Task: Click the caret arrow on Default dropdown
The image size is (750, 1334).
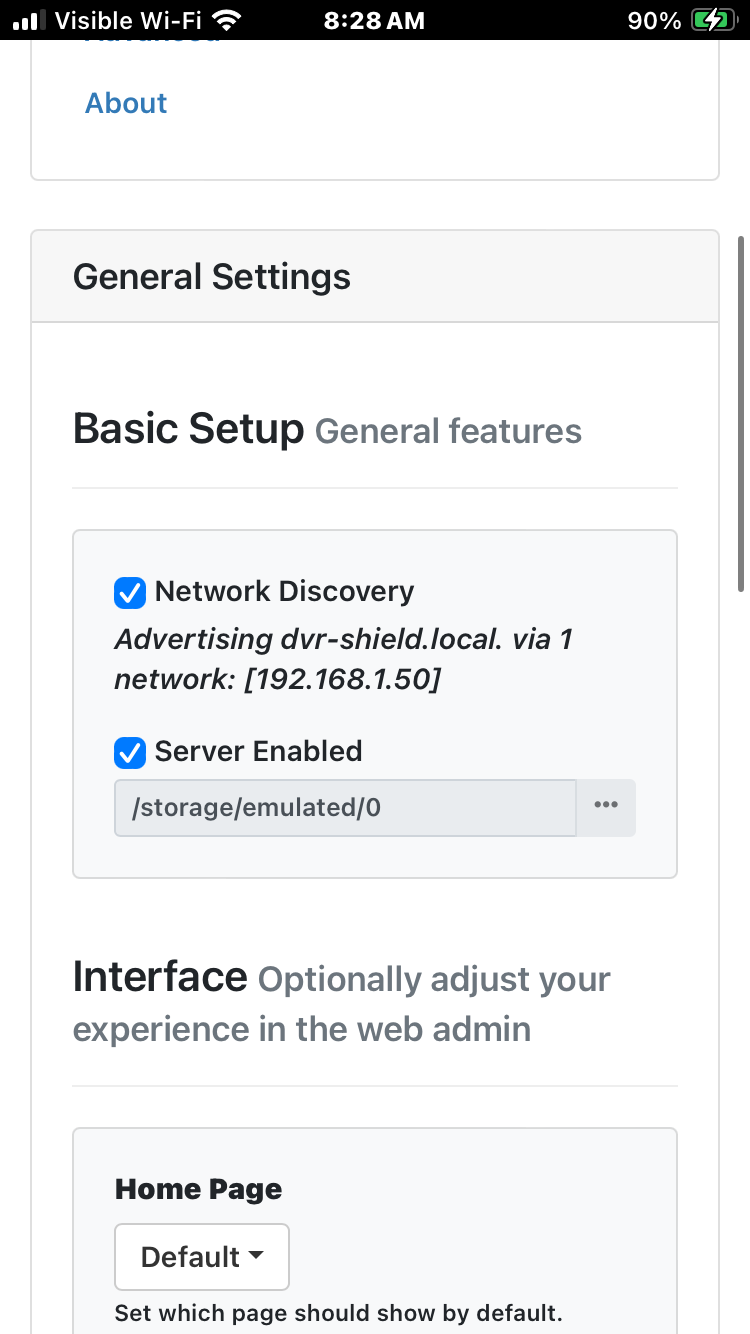Action: pos(256,1256)
